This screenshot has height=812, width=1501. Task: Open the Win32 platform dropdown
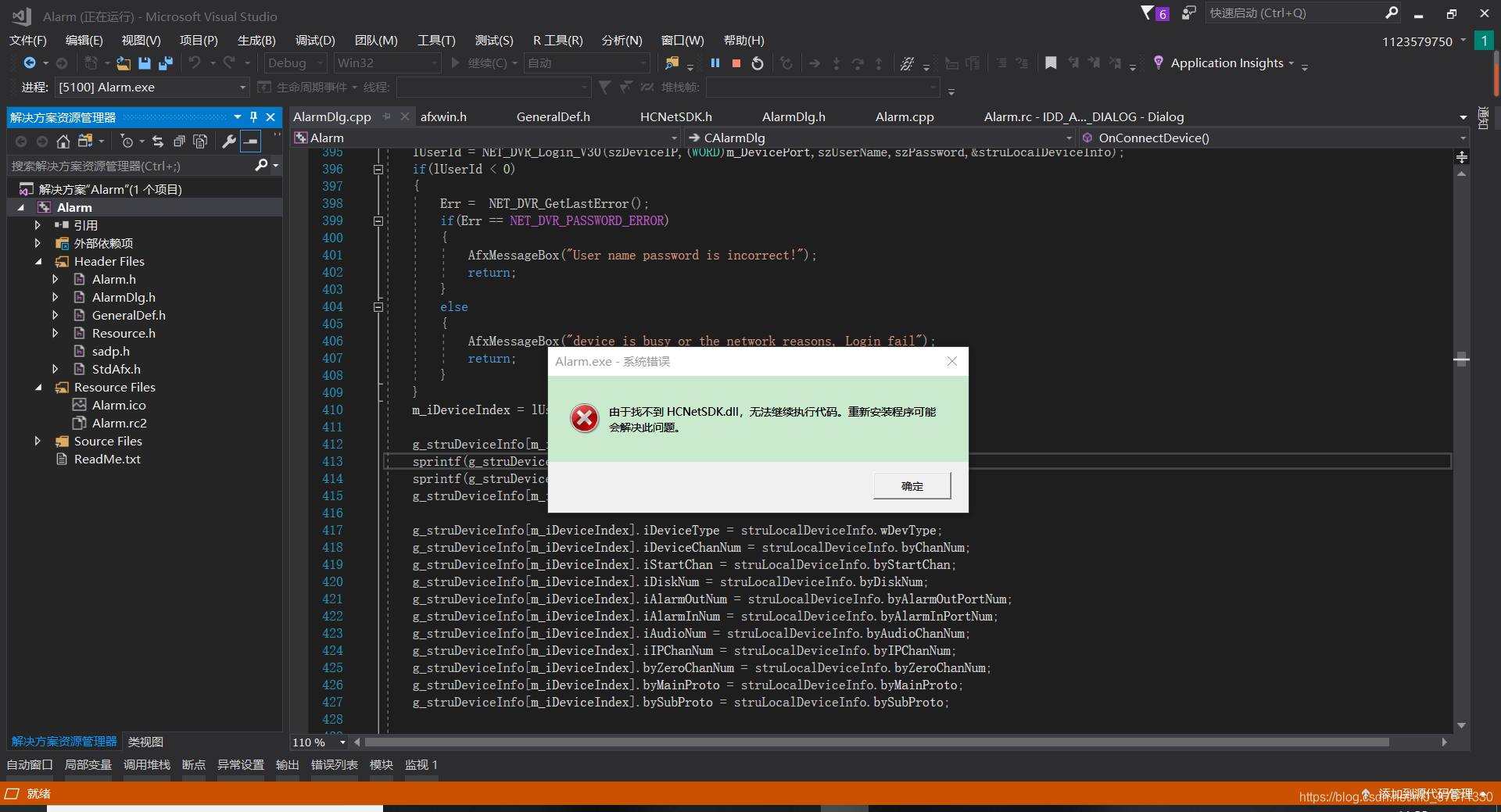[387, 63]
